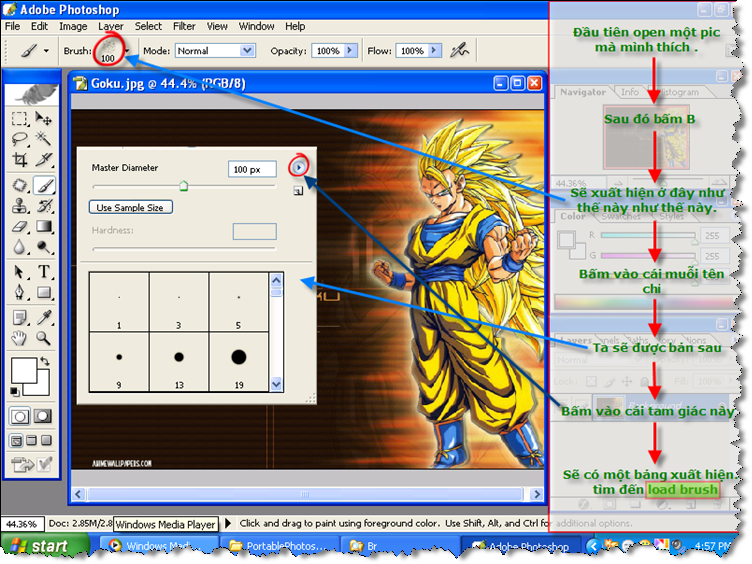Select the Magic Wand tool
Viewport: 752px width, 564px height.
pyautogui.click(x=44, y=139)
